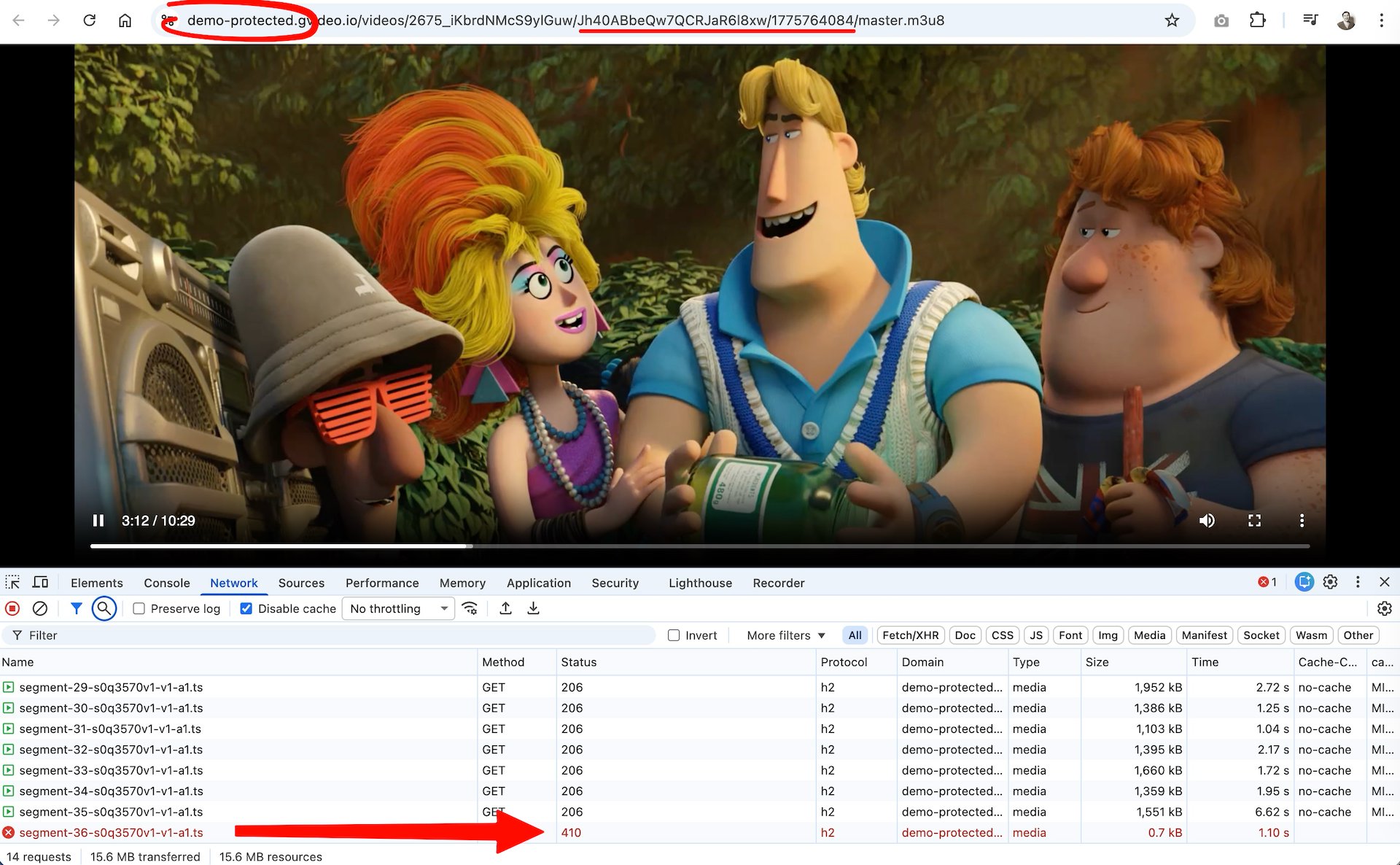Go back to the previous page
Image resolution: width=1400 pixels, height=865 pixels.
tap(19, 20)
